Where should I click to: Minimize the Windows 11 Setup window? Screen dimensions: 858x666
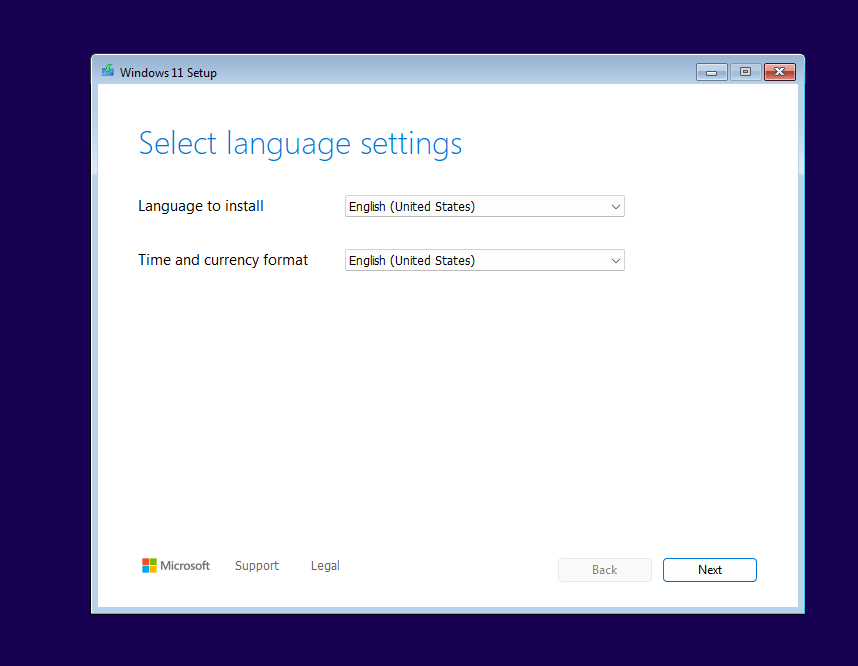711,72
